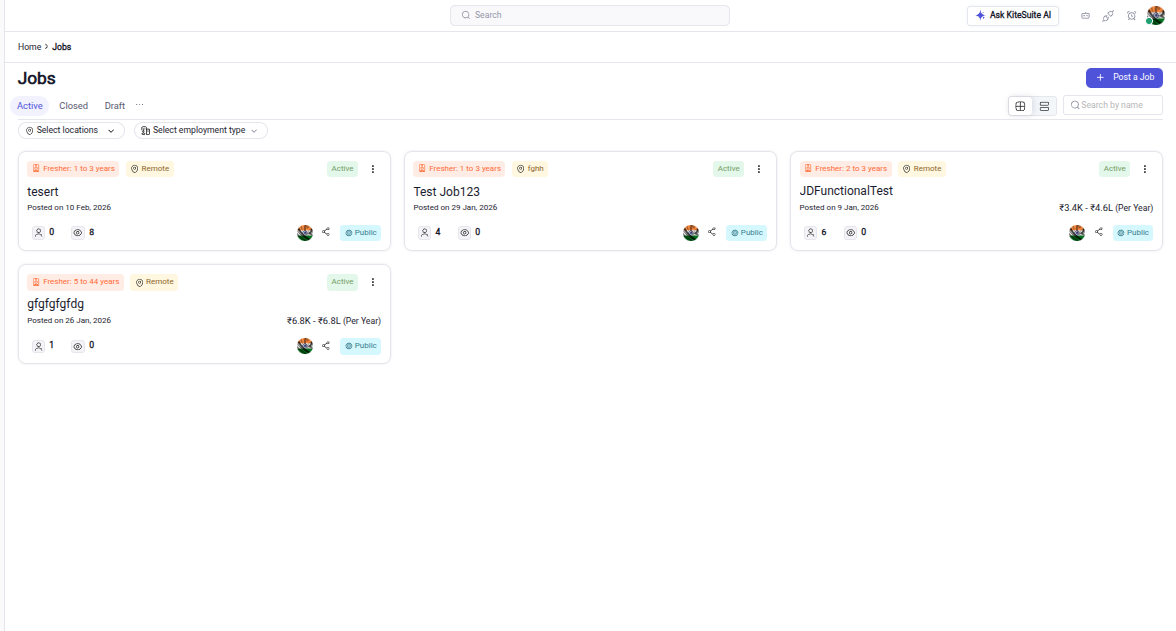Click applicants icon on JDFunctionalTest card
Viewport: 1176px width, 631px height.
tap(810, 233)
